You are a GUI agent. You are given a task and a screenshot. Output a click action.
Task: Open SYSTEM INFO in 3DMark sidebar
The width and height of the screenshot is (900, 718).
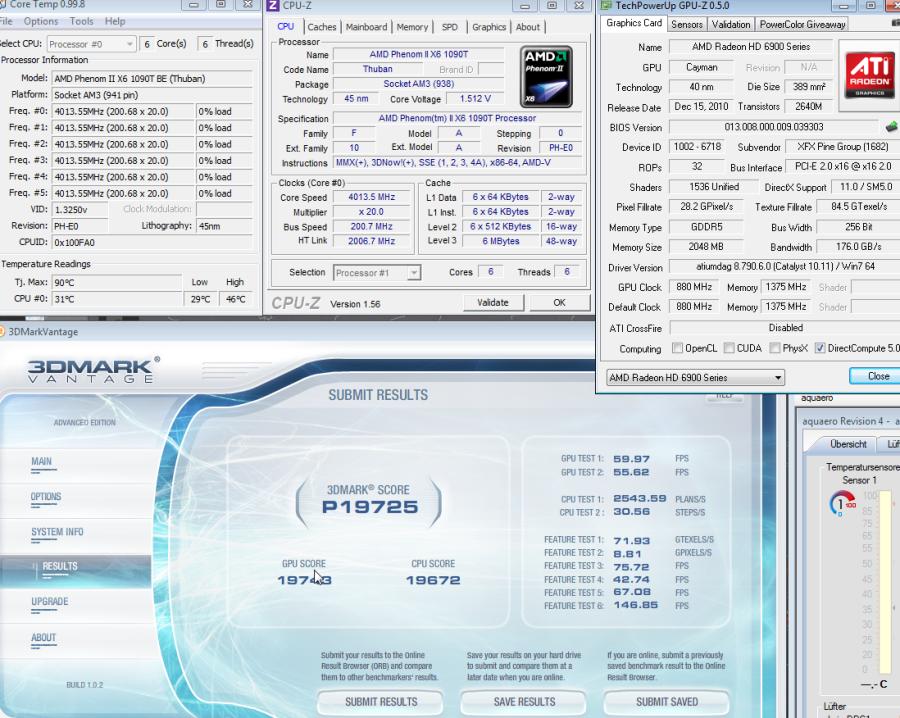(x=57, y=532)
